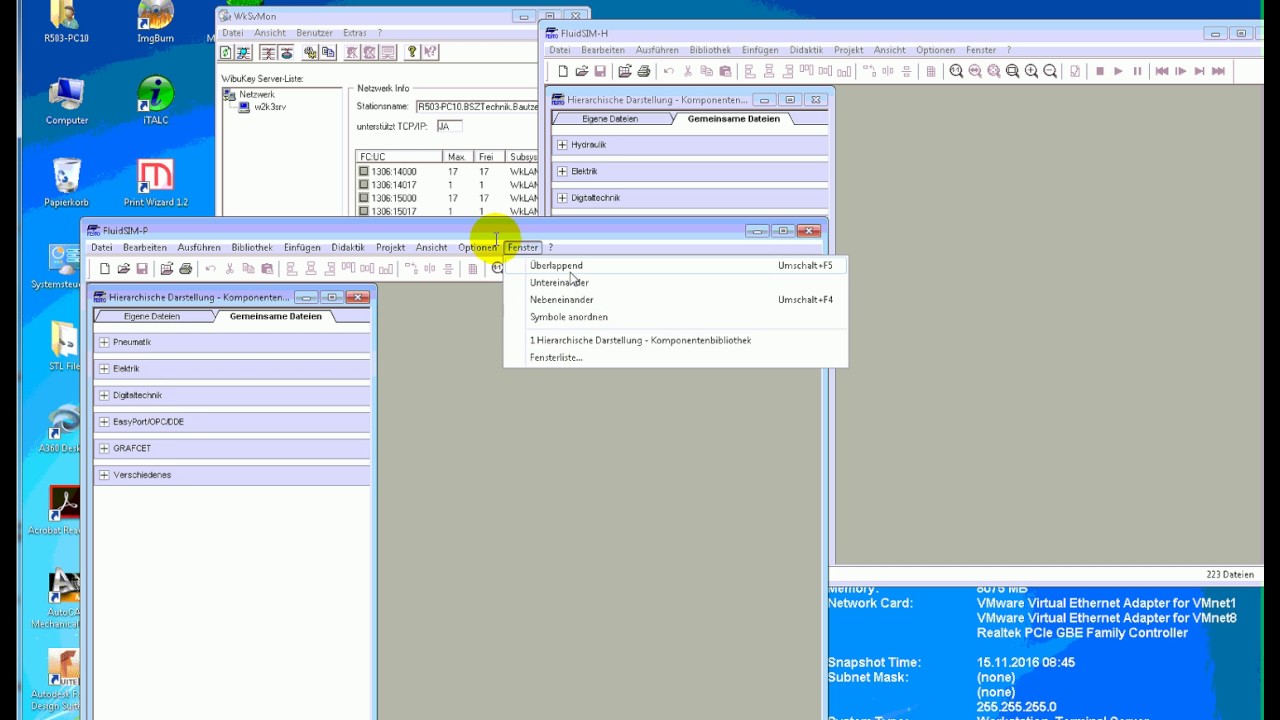Click Play simulation button in FluidSIM-H
This screenshot has height=720, width=1280.
[1118, 71]
